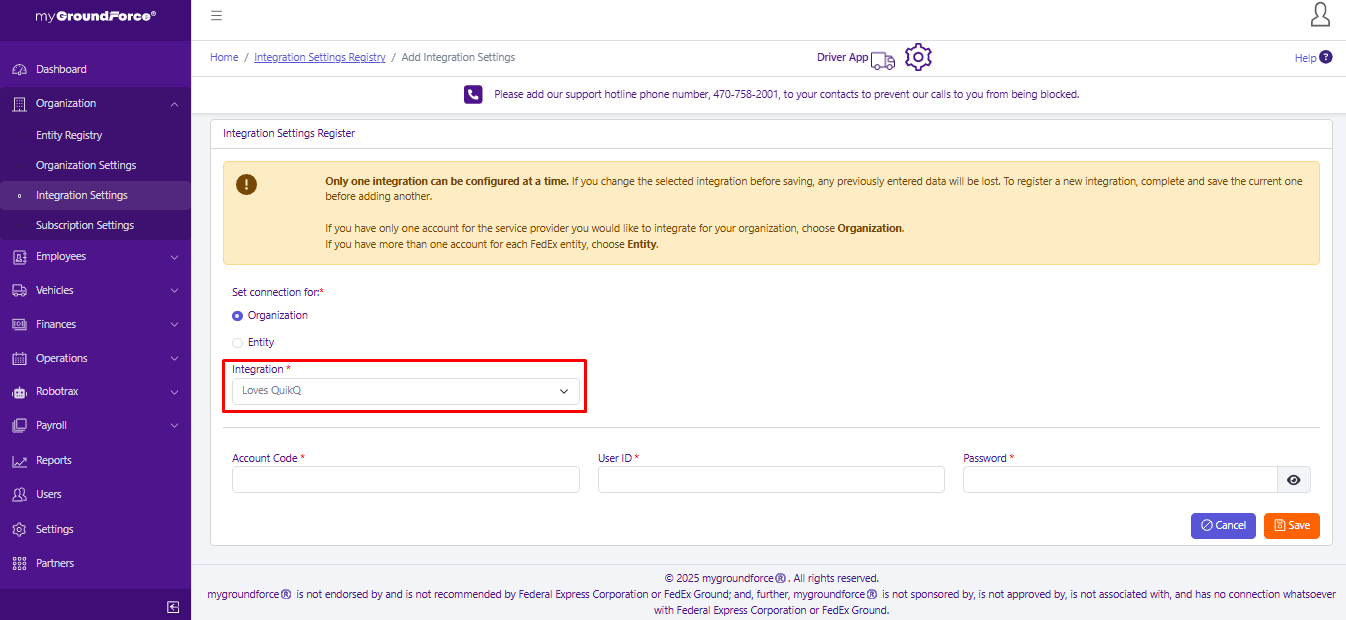Click the Robotrax robot icon

pos(19,392)
